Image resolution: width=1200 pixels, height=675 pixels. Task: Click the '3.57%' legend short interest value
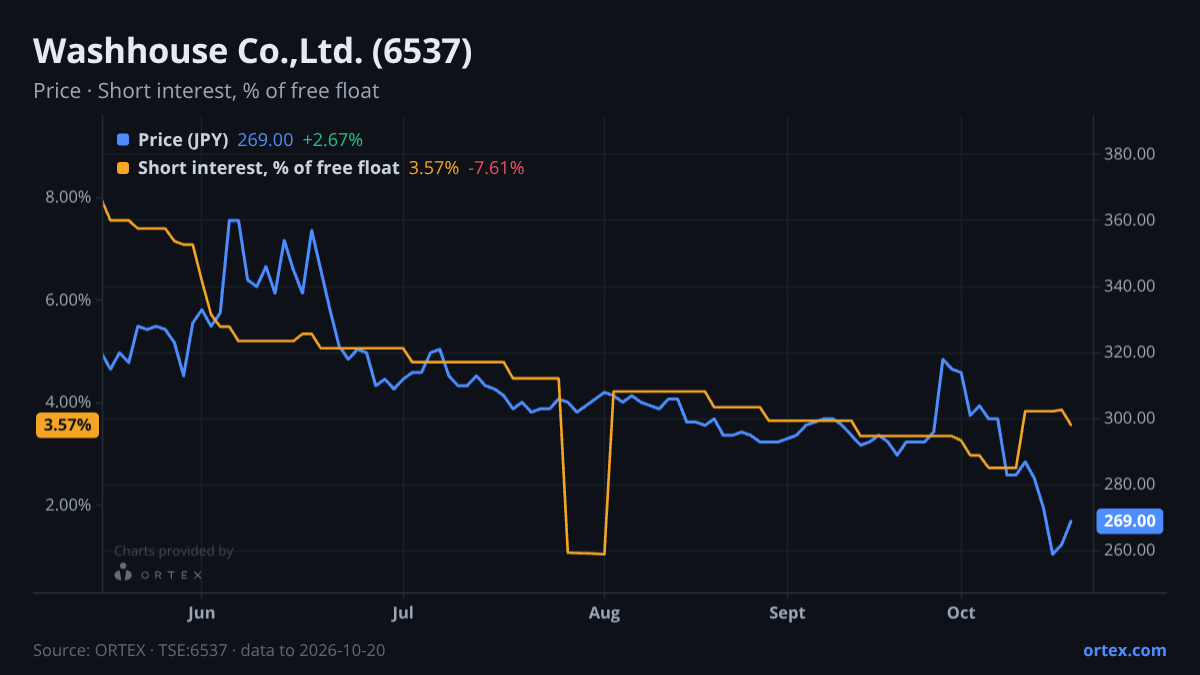tap(434, 168)
